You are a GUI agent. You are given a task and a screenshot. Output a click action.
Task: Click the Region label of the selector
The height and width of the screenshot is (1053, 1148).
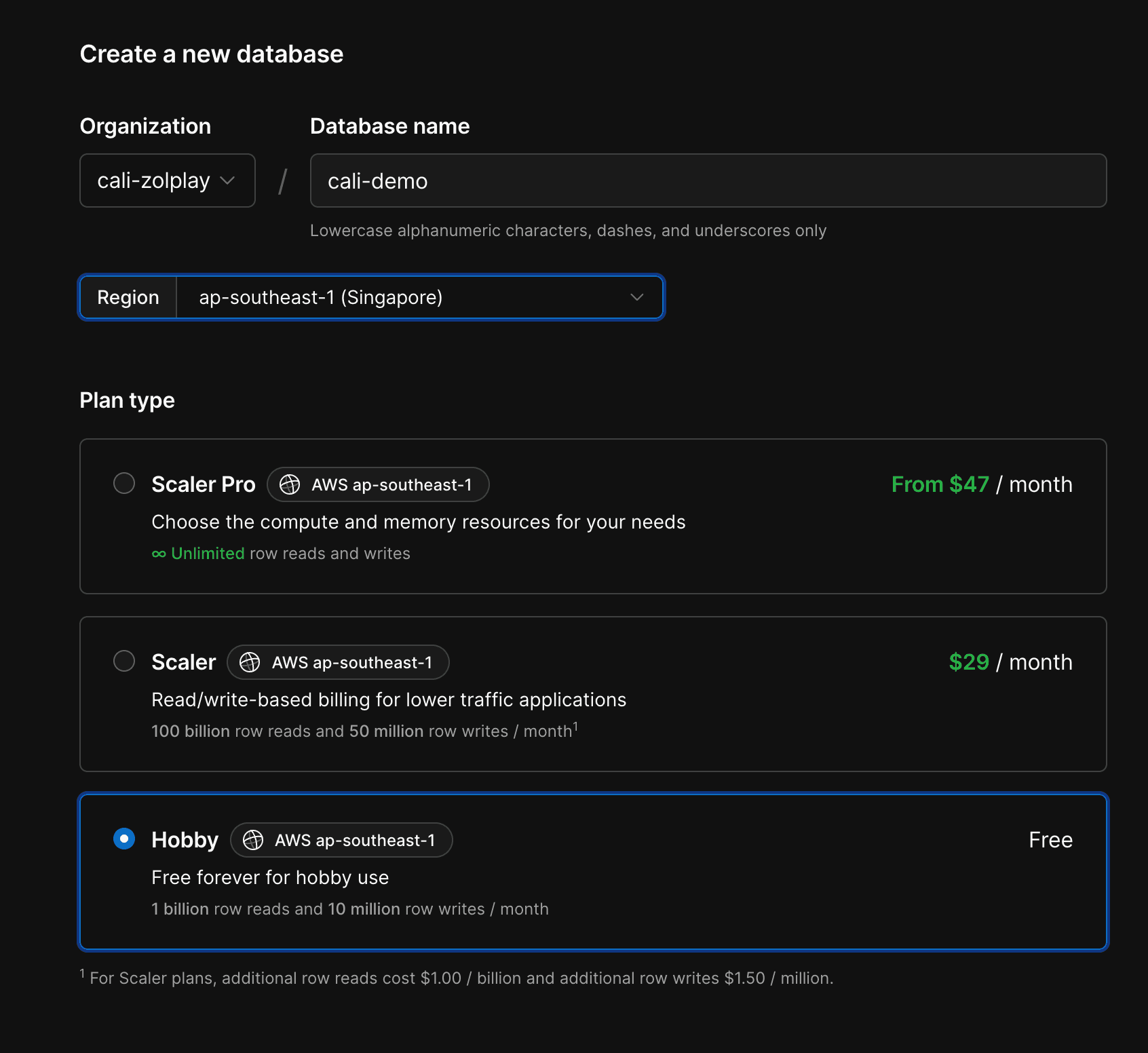tap(128, 297)
